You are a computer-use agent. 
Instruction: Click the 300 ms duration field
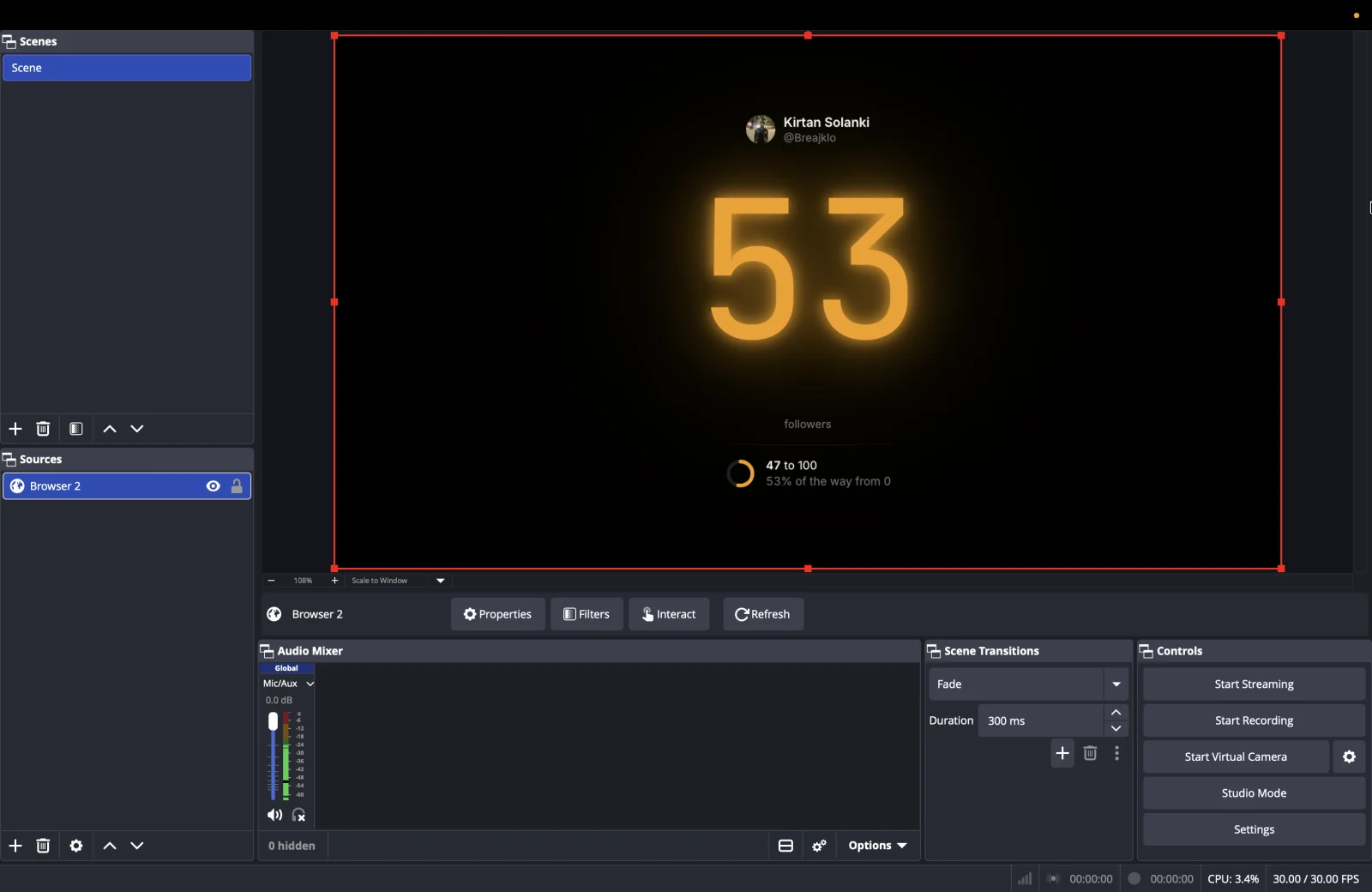pos(1041,720)
